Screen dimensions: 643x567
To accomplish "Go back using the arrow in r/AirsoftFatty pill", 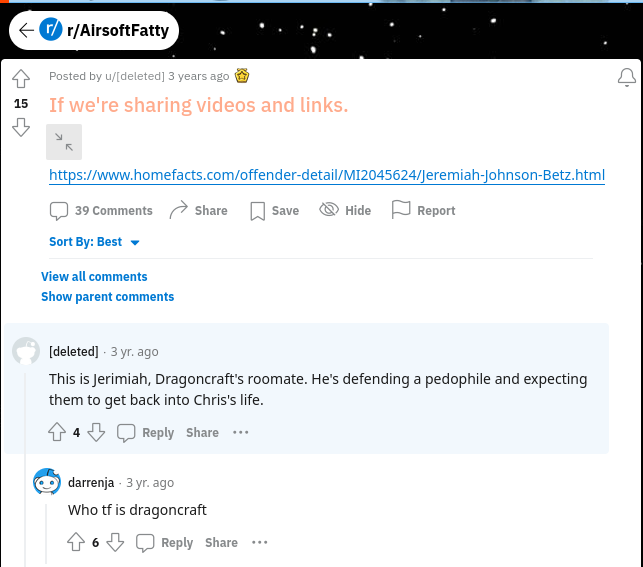I will [26, 30].
